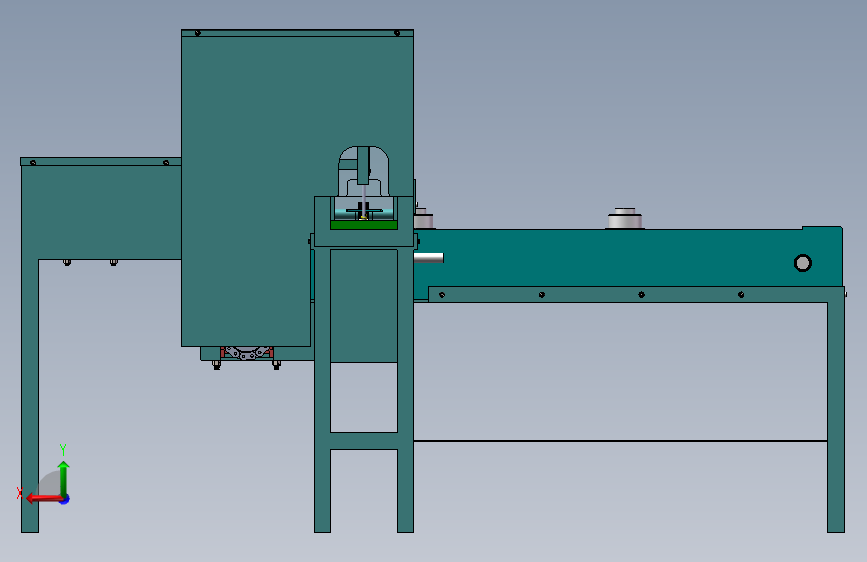Image resolution: width=867 pixels, height=562 pixels.
Task: Select the horizontal crossbar under the conveyor frame
Action: coord(620,441)
